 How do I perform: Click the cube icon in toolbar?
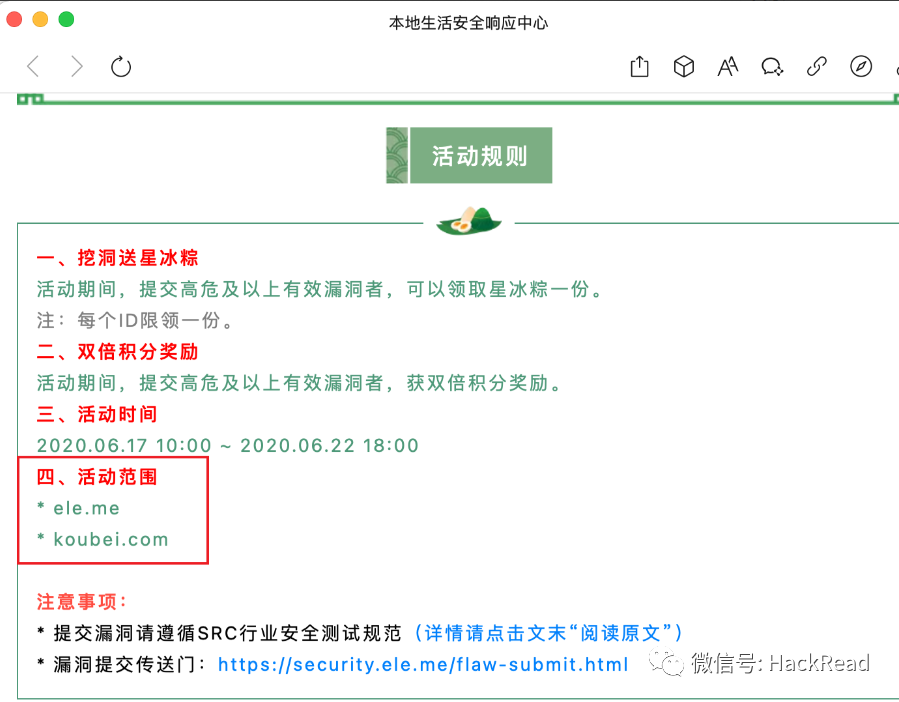pyautogui.click(x=683, y=67)
